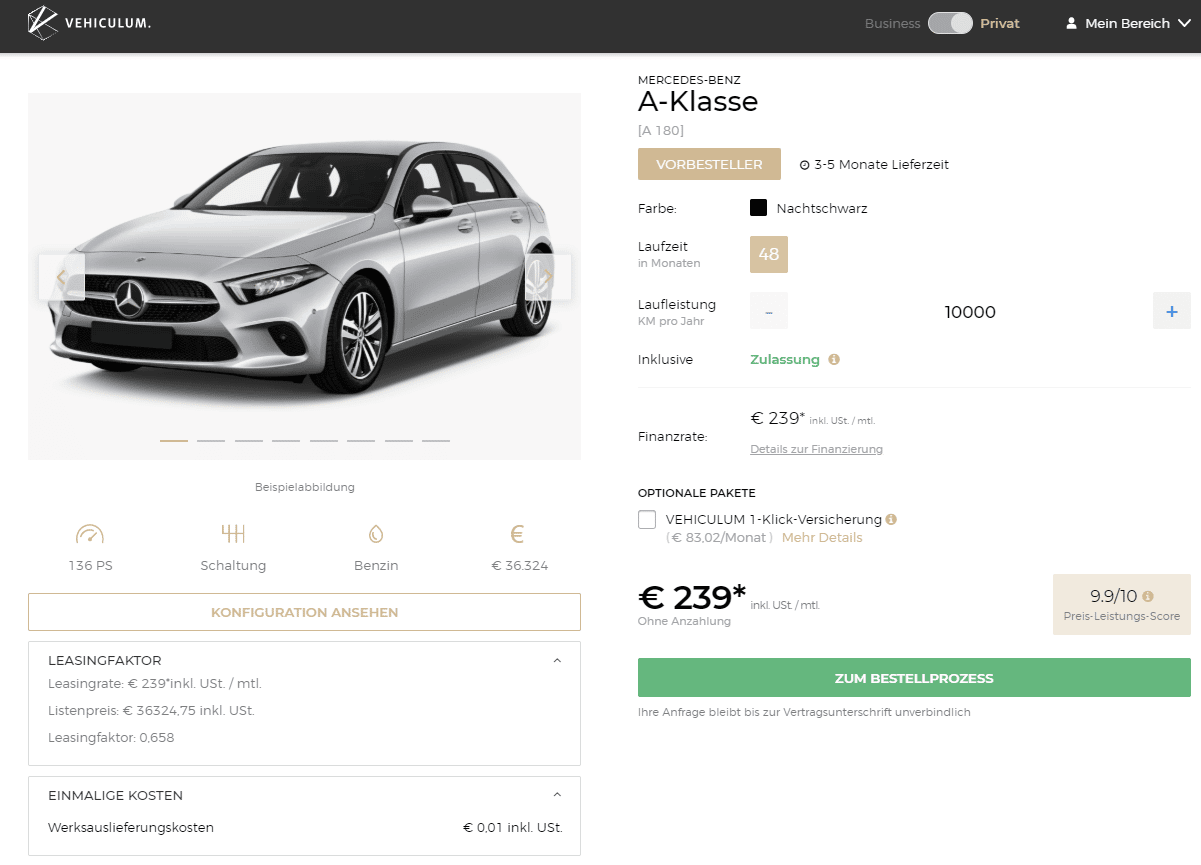
Task: Click the Schaltung gearbox icon
Action: click(233, 533)
